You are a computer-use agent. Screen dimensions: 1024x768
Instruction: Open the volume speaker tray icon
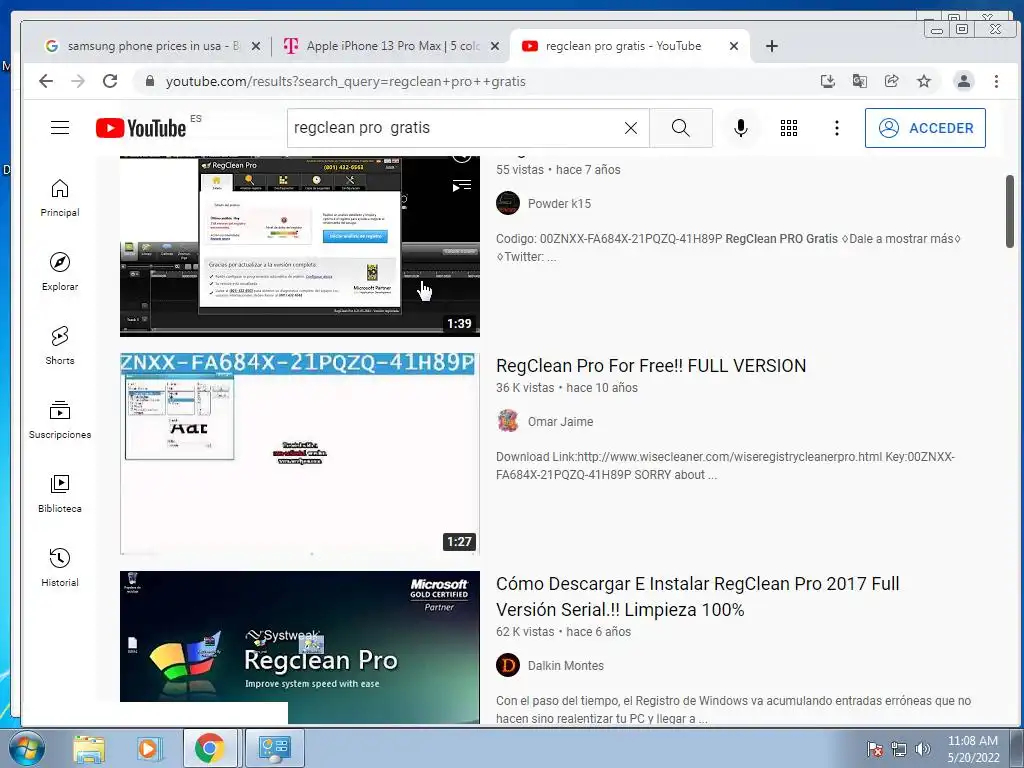click(923, 749)
